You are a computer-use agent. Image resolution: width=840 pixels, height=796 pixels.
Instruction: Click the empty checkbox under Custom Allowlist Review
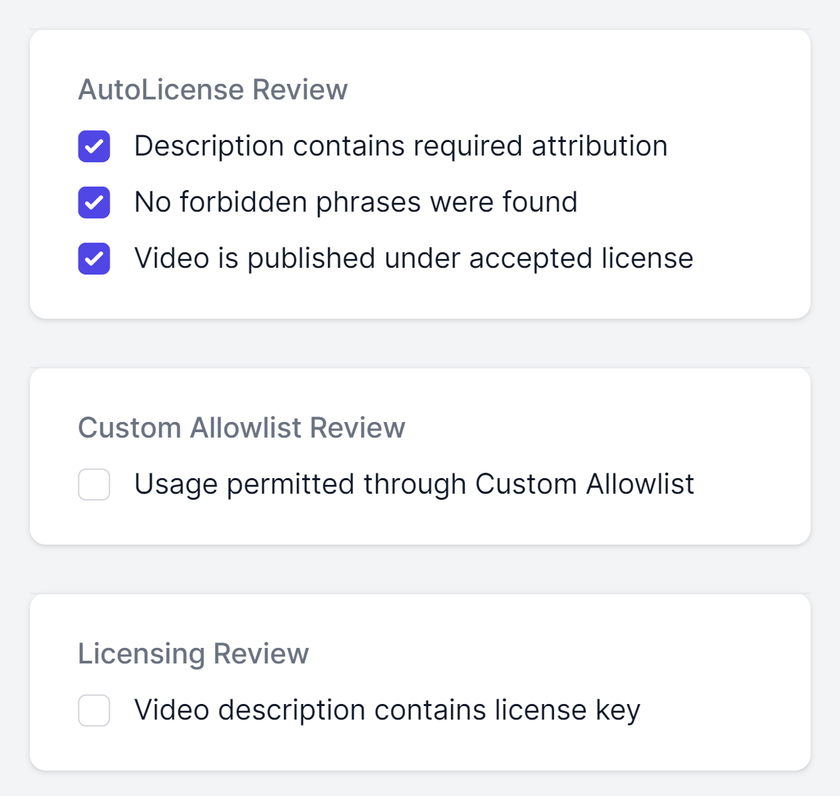[x=93, y=484]
